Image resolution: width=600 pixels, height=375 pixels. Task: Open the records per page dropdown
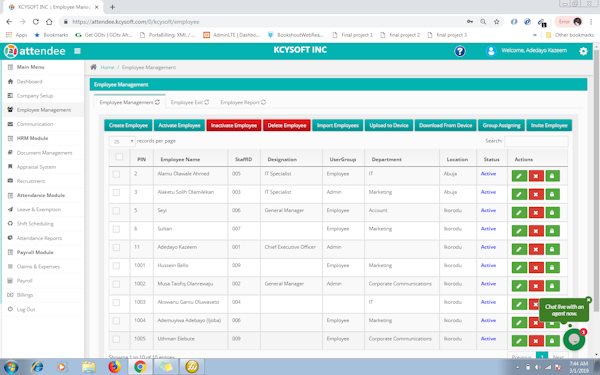(122, 141)
